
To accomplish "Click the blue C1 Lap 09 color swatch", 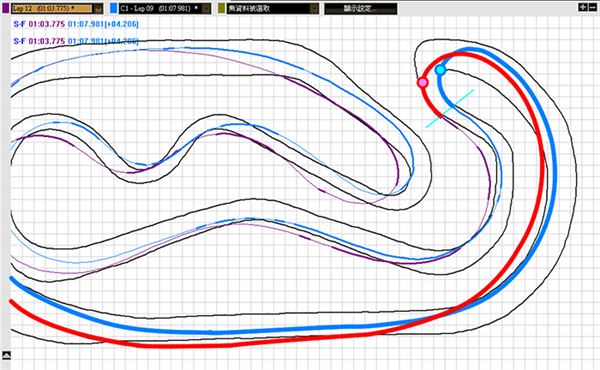I will (113, 8).
